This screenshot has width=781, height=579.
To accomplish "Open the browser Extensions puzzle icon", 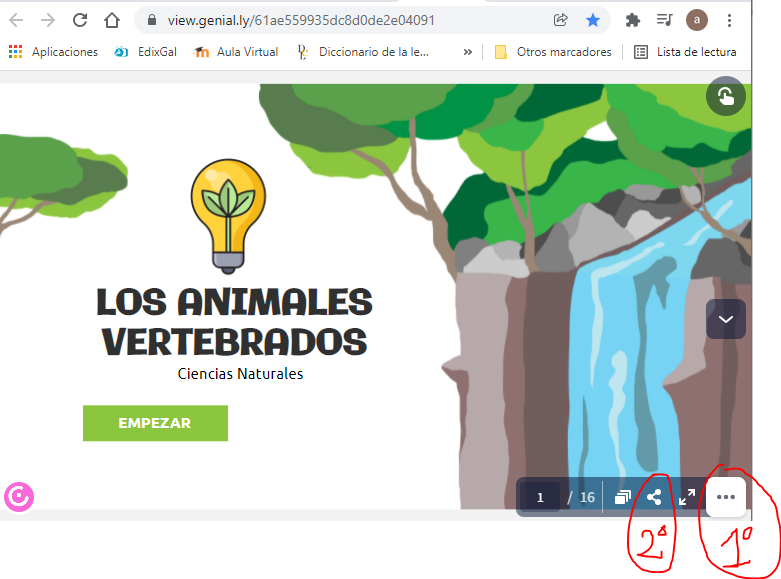I will [632, 20].
